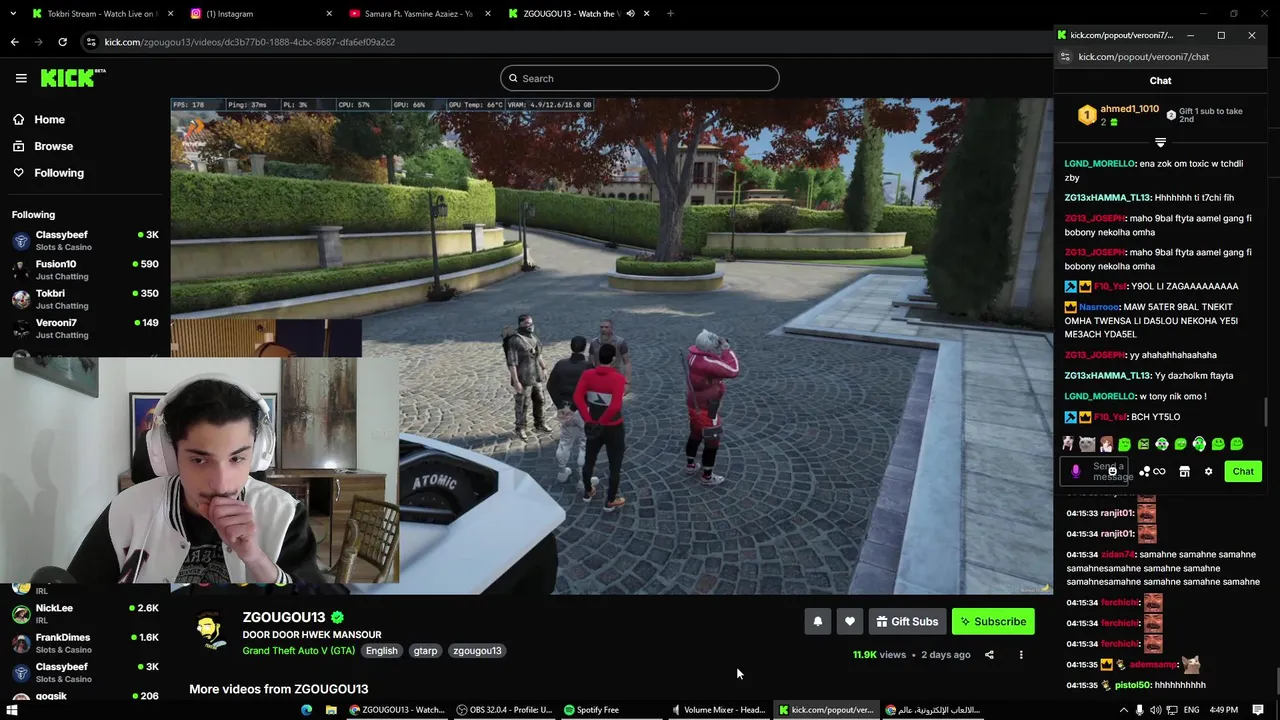
Task: Click the main browser address bar URL
Action: click(x=250, y=42)
